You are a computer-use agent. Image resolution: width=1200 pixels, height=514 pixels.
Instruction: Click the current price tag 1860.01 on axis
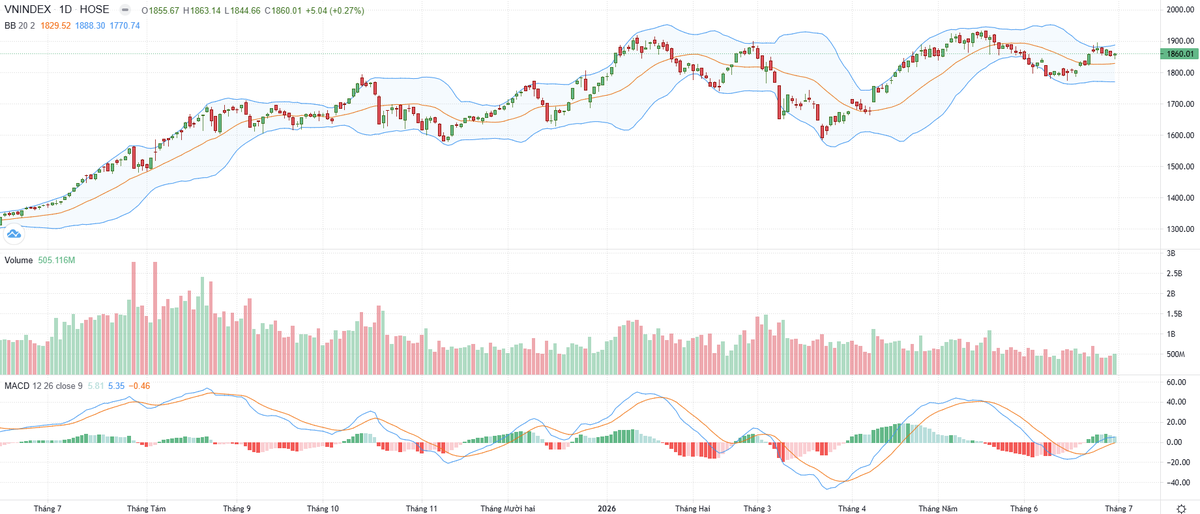(1180, 53)
